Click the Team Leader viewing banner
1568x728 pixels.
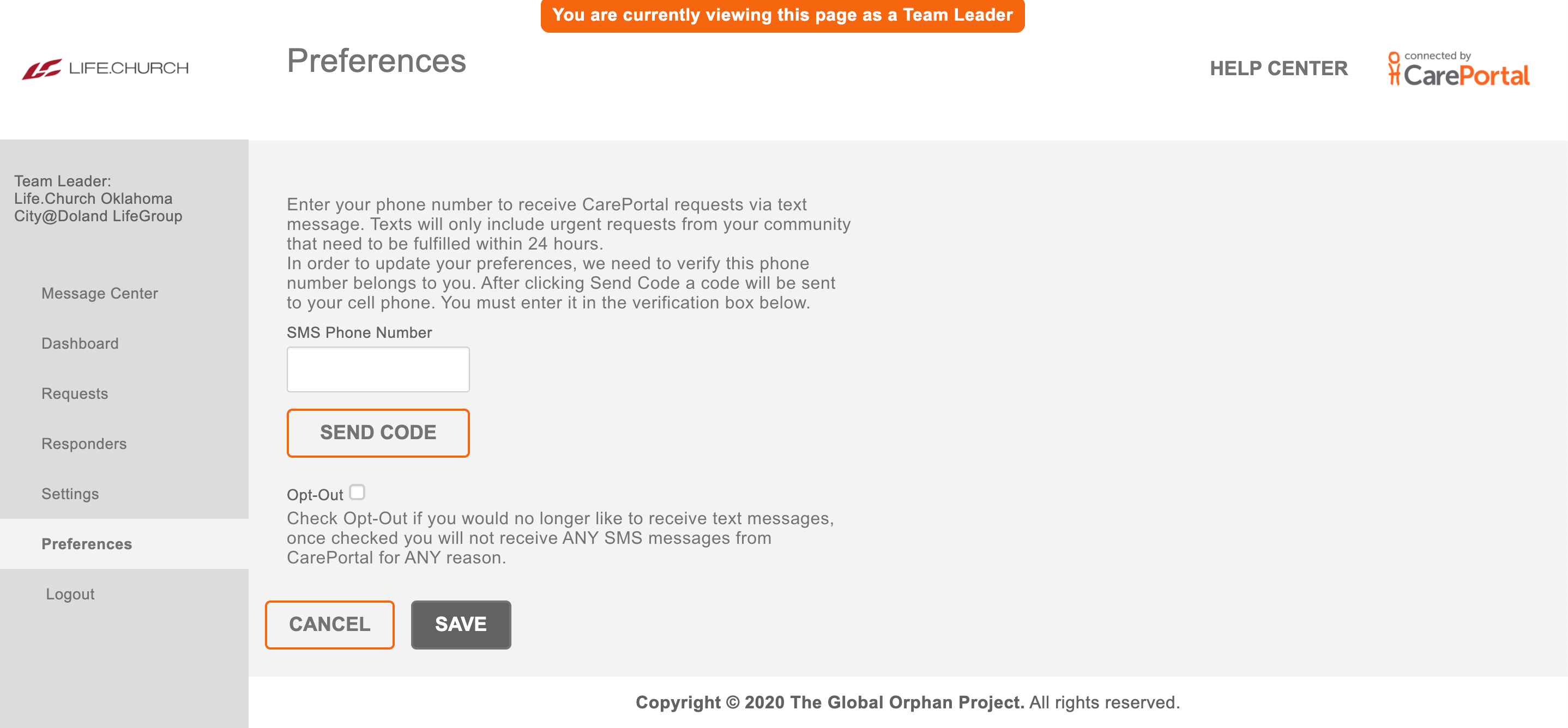click(782, 15)
